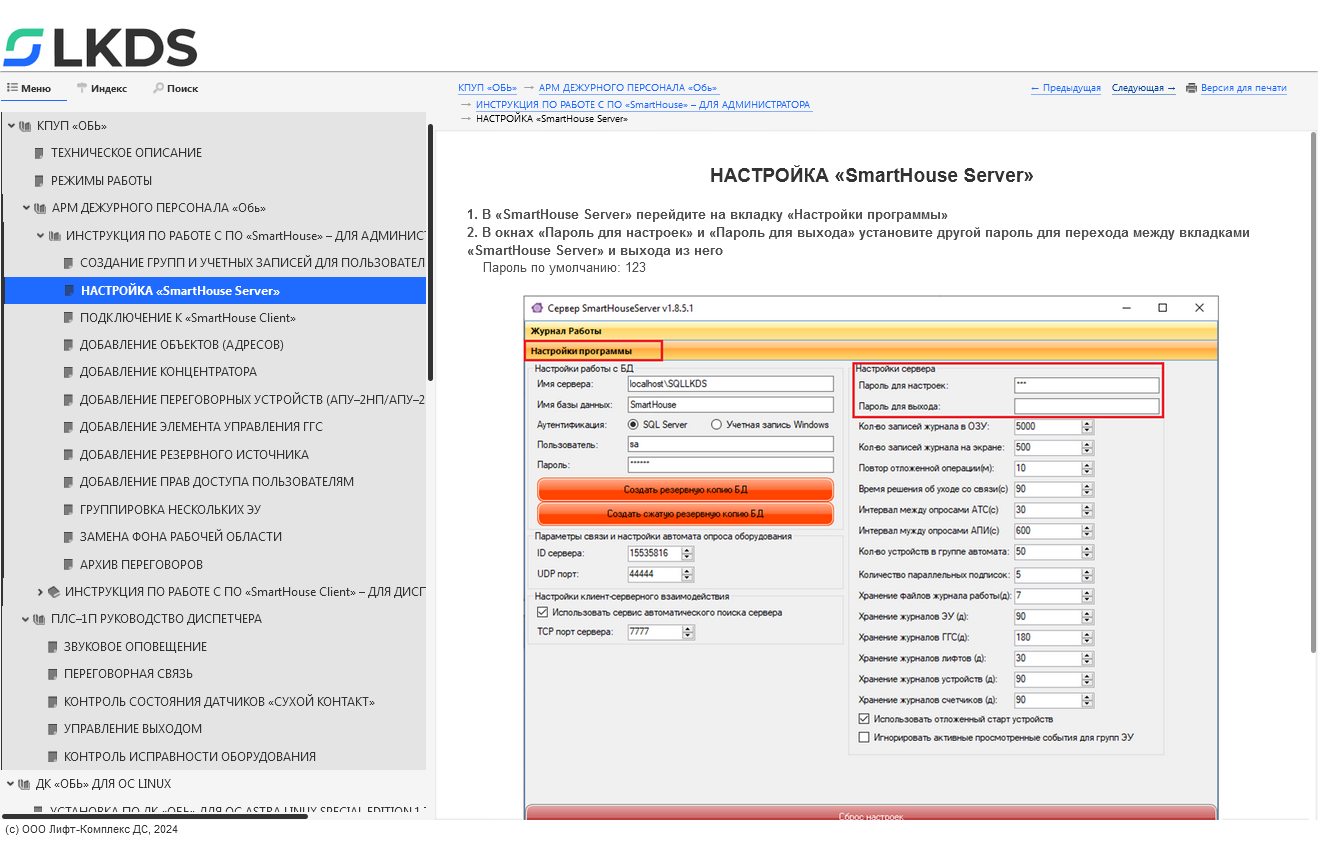The height and width of the screenshot is (843, 1318).
Task: Open the АРМ ДЕЖУРНОГО ПЕРСОНАЛА «Обь» breadcrumb link
Action: [x=628, y=88]
